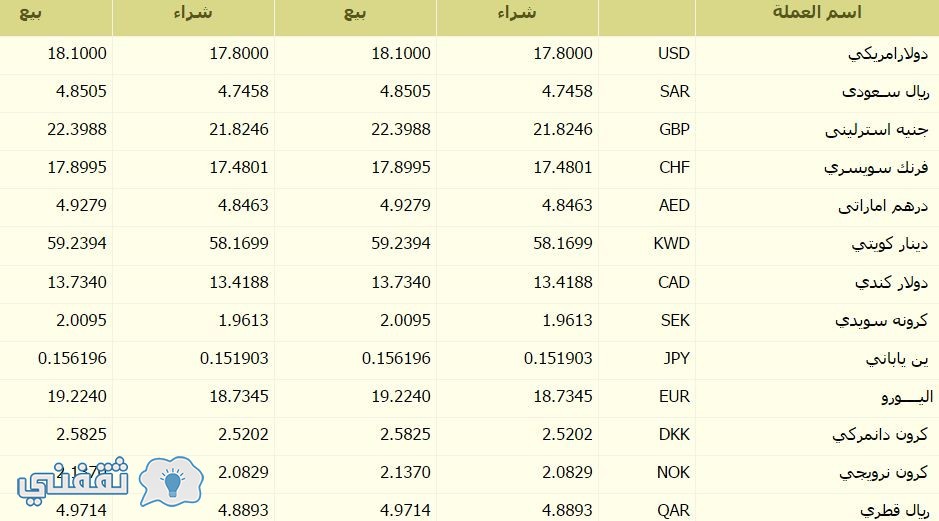Click the دولار كندي currency name
The width and height of the screenshot is (939, 521).
click(892, 283)
